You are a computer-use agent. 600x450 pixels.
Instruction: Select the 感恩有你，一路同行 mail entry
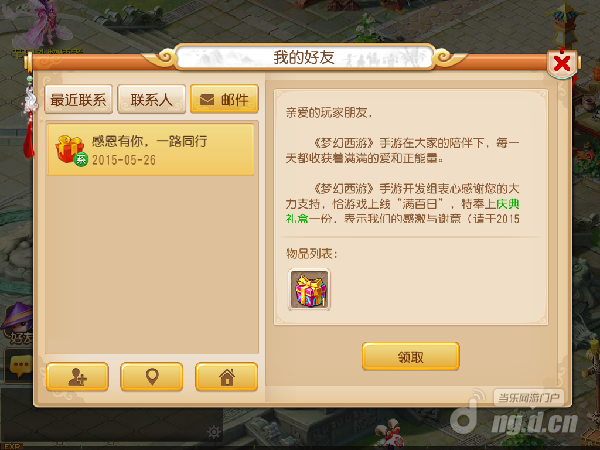point(150,150)
